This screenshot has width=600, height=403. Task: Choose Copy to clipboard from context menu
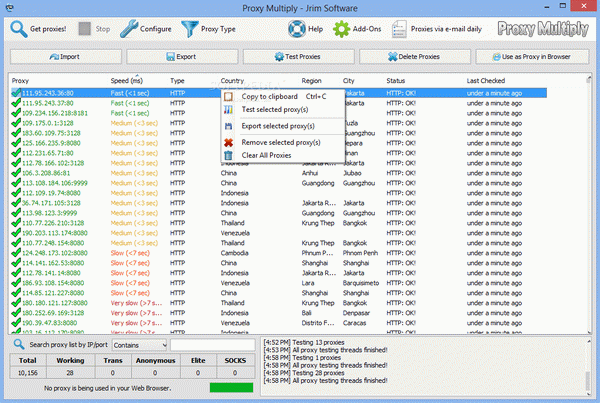tap(283, 96)
